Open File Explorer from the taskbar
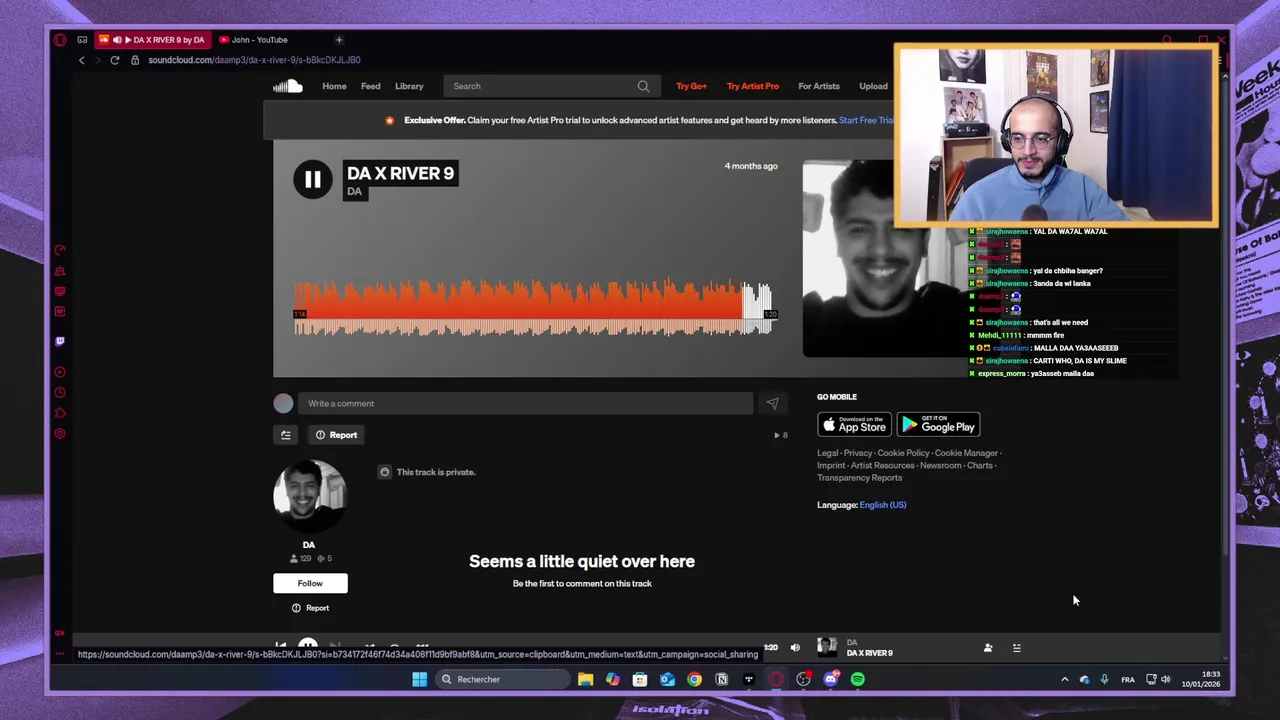 click(x=586, y=679)
